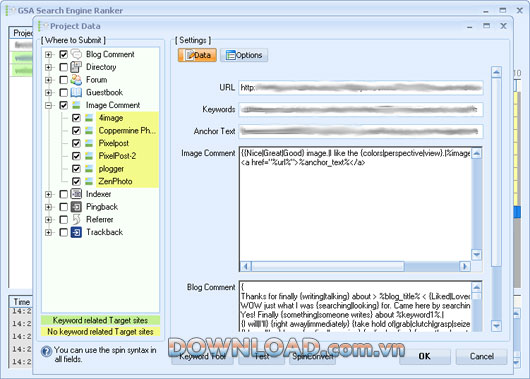Click the Coppermine Ph... picture icon

coord(89,131)
